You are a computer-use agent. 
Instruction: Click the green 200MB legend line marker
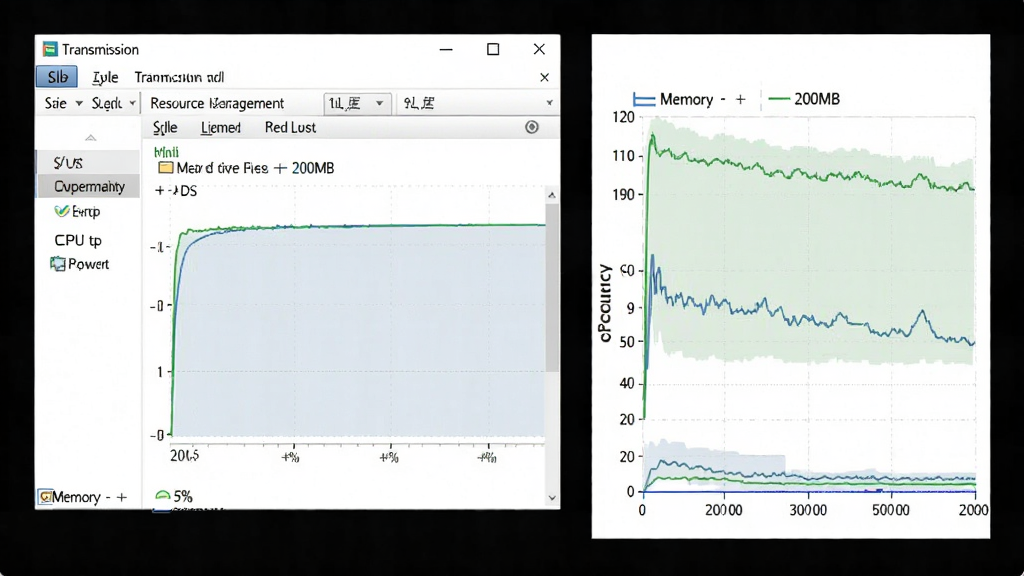(x=779, y=99)
